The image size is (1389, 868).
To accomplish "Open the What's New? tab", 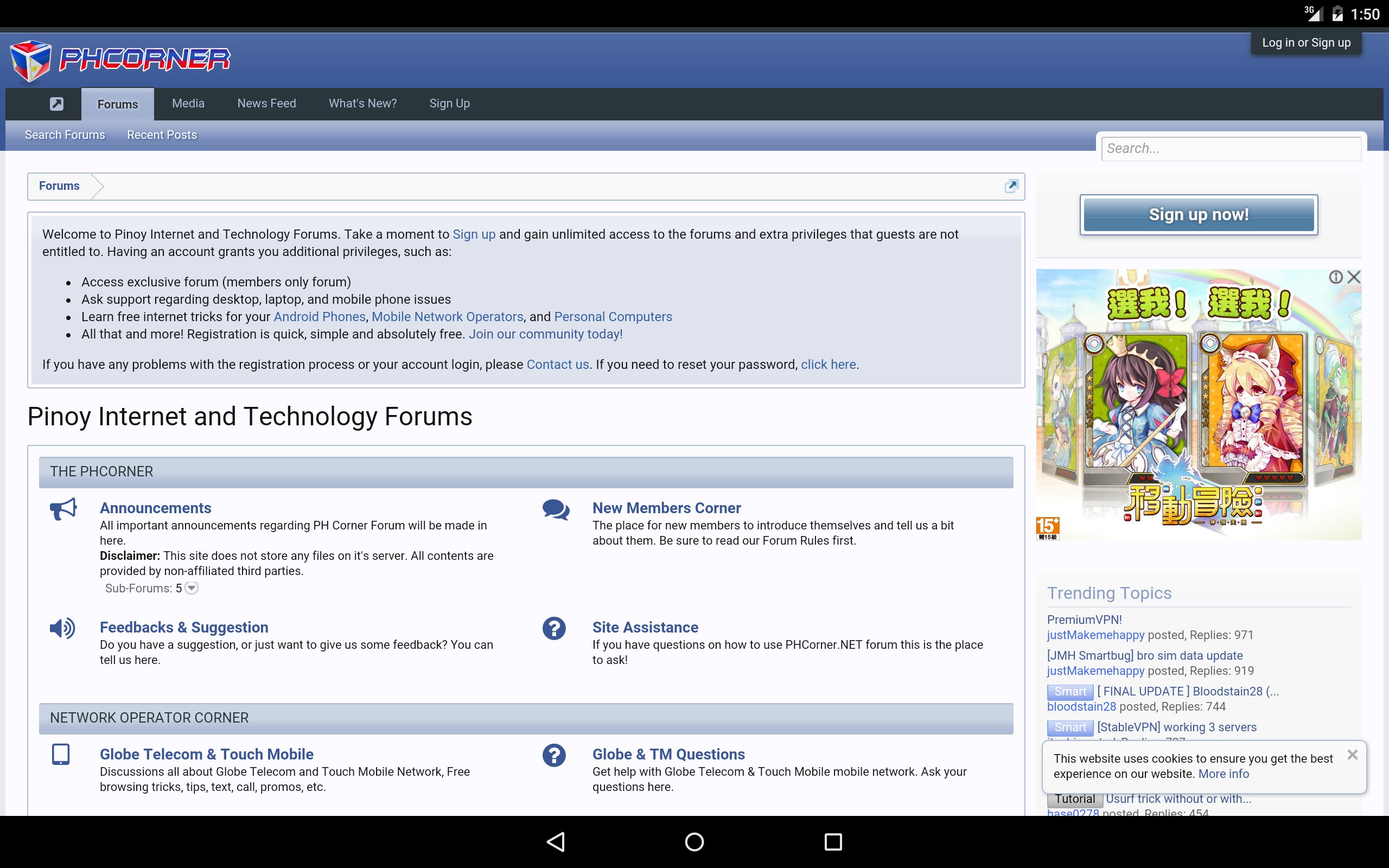I will [362, 103].
